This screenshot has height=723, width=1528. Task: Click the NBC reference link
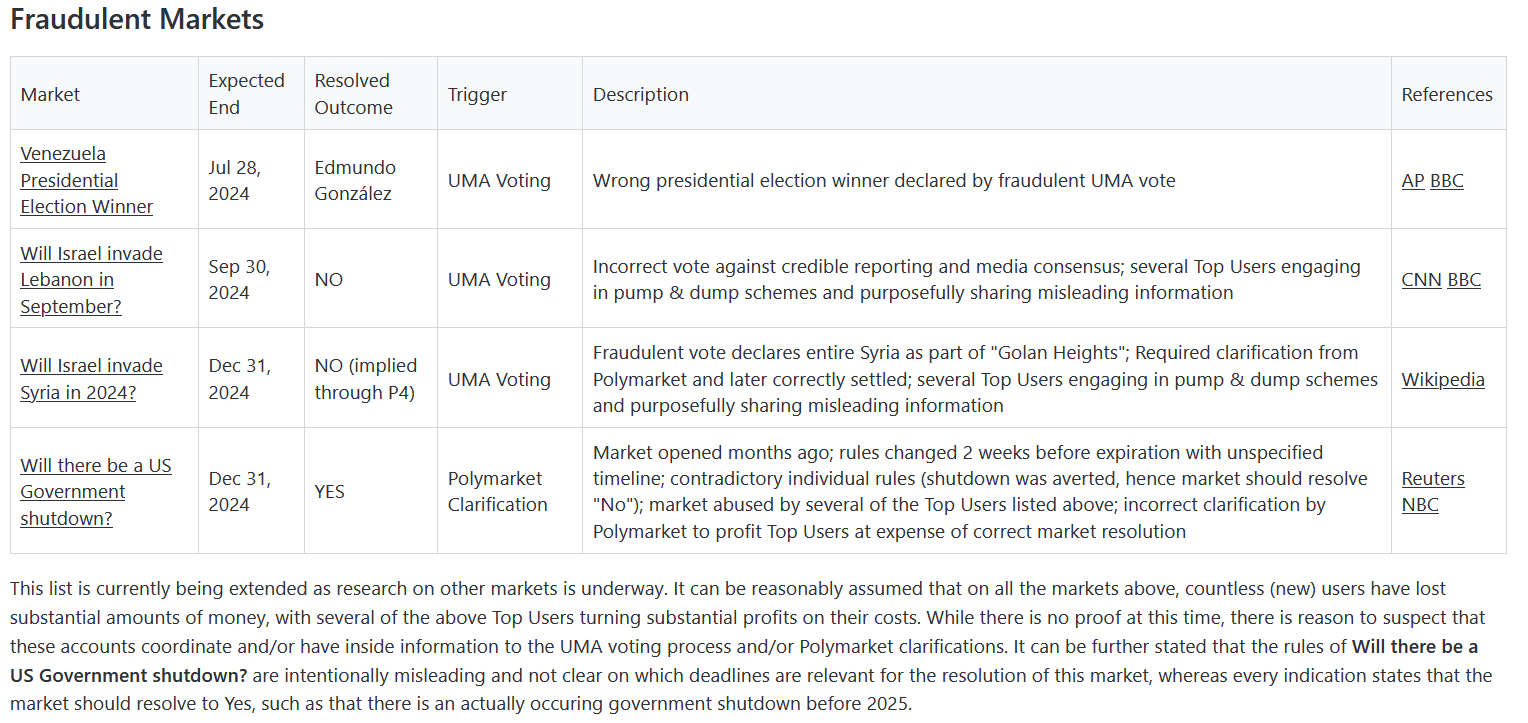(x=1420, y=505)
